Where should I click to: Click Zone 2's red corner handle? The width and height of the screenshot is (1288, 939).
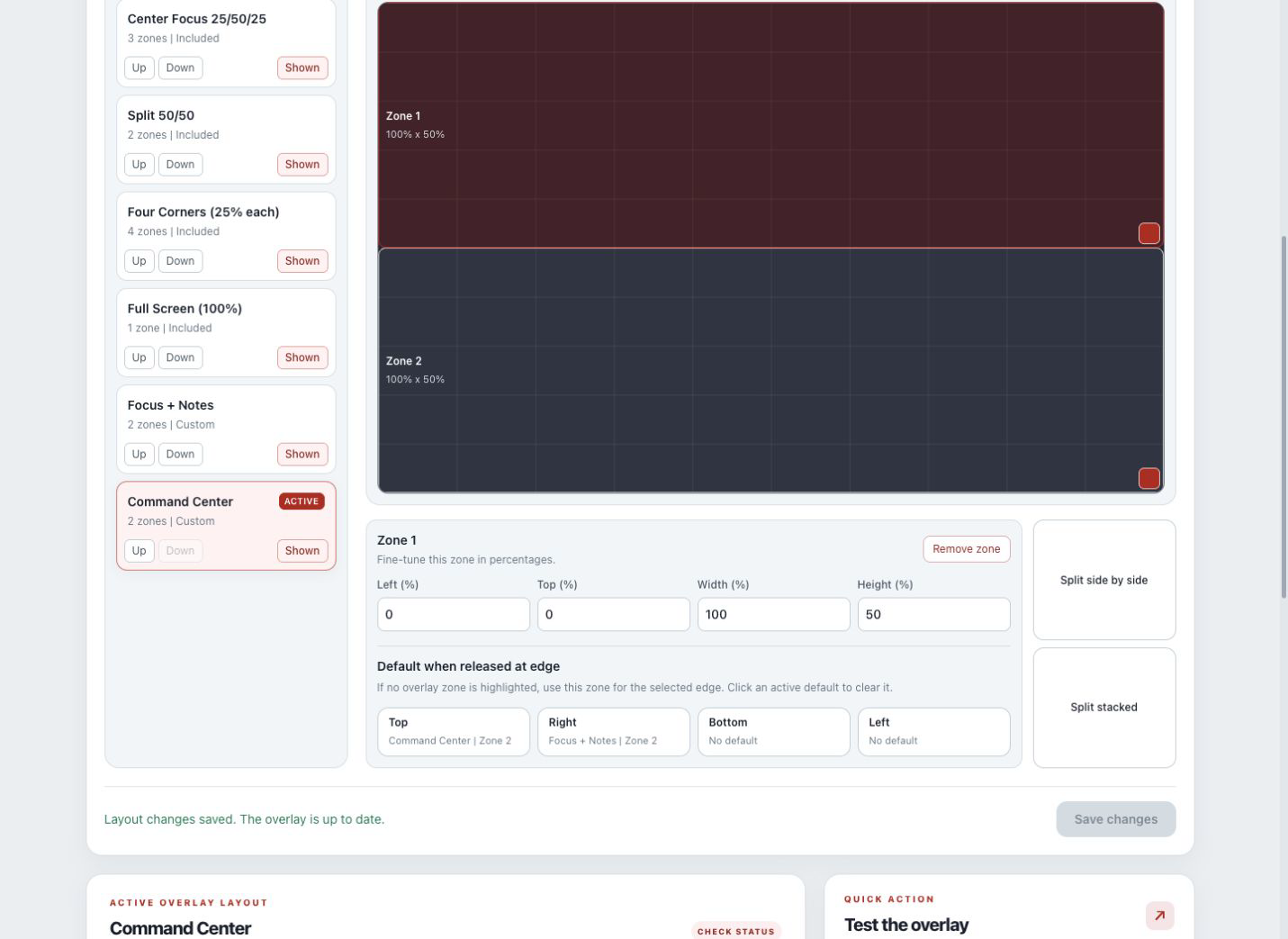(1148, 478)
